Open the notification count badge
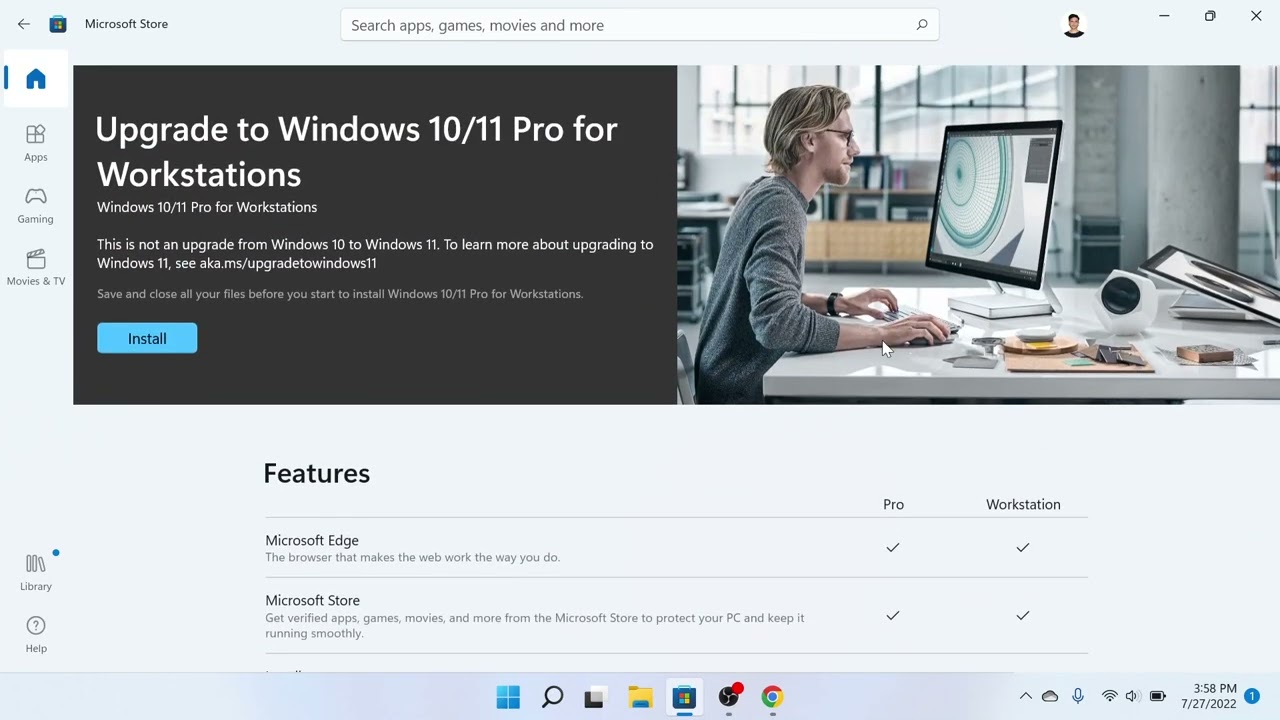 1251,696
